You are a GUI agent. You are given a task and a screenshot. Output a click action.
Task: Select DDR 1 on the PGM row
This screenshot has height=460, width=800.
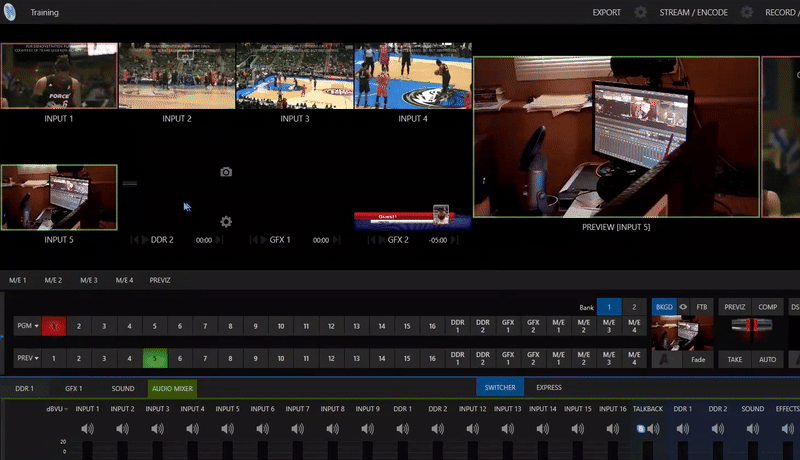point(458,326)
